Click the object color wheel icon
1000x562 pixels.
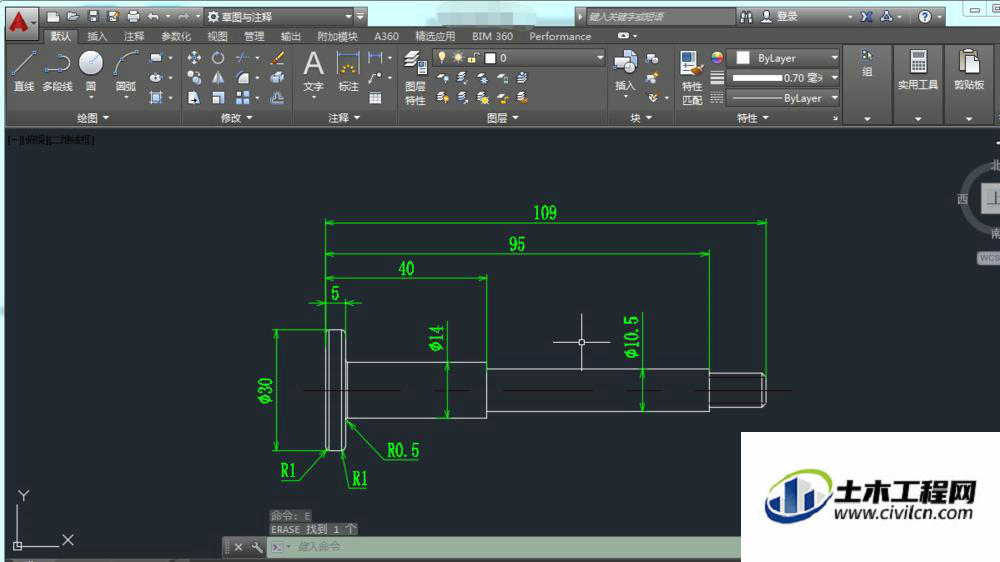pos(717,57)
